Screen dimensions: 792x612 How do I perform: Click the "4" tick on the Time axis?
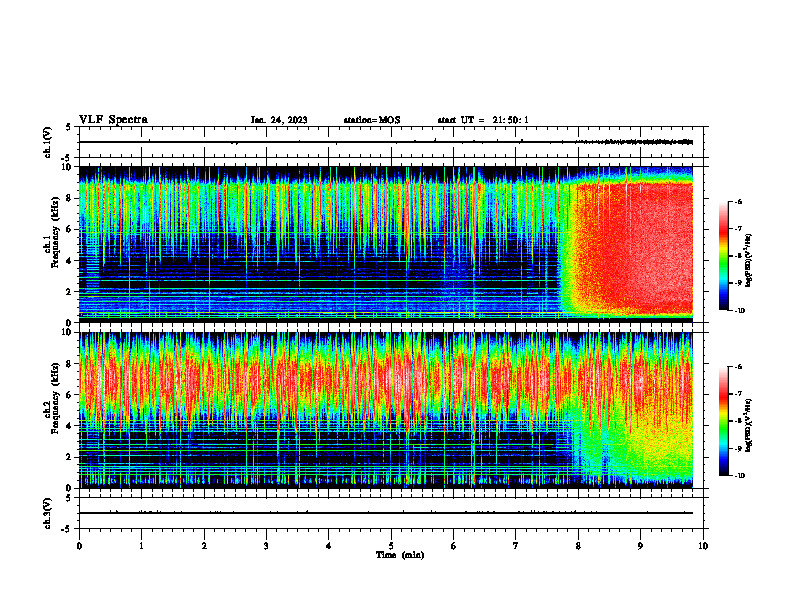tap(329, 546)
